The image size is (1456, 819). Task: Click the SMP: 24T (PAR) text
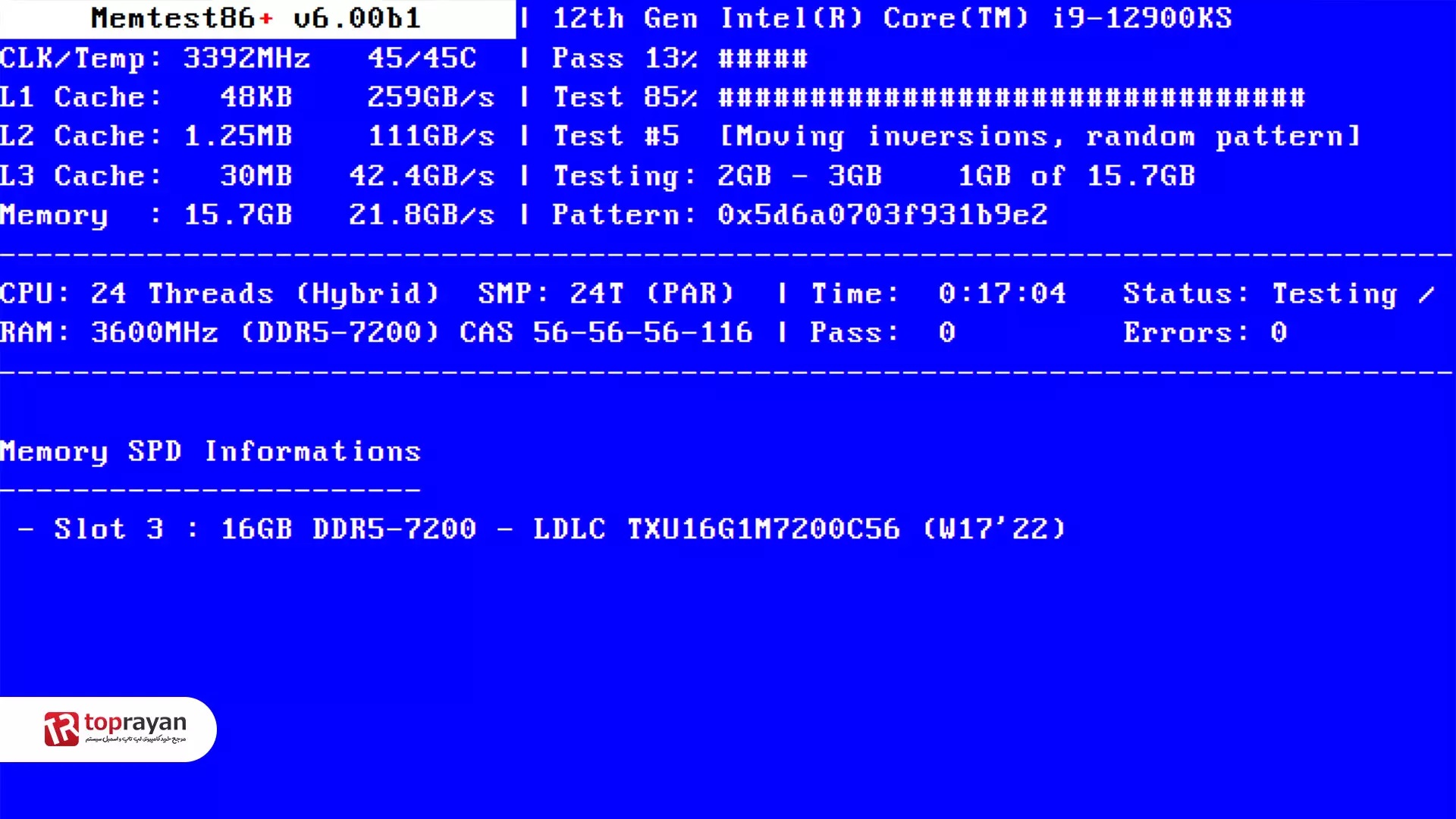coord(606,293)
